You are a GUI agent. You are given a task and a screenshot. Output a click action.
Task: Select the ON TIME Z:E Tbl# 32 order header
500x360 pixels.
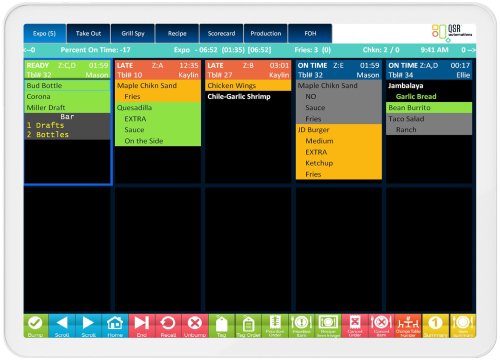click(x=339, y=70)
